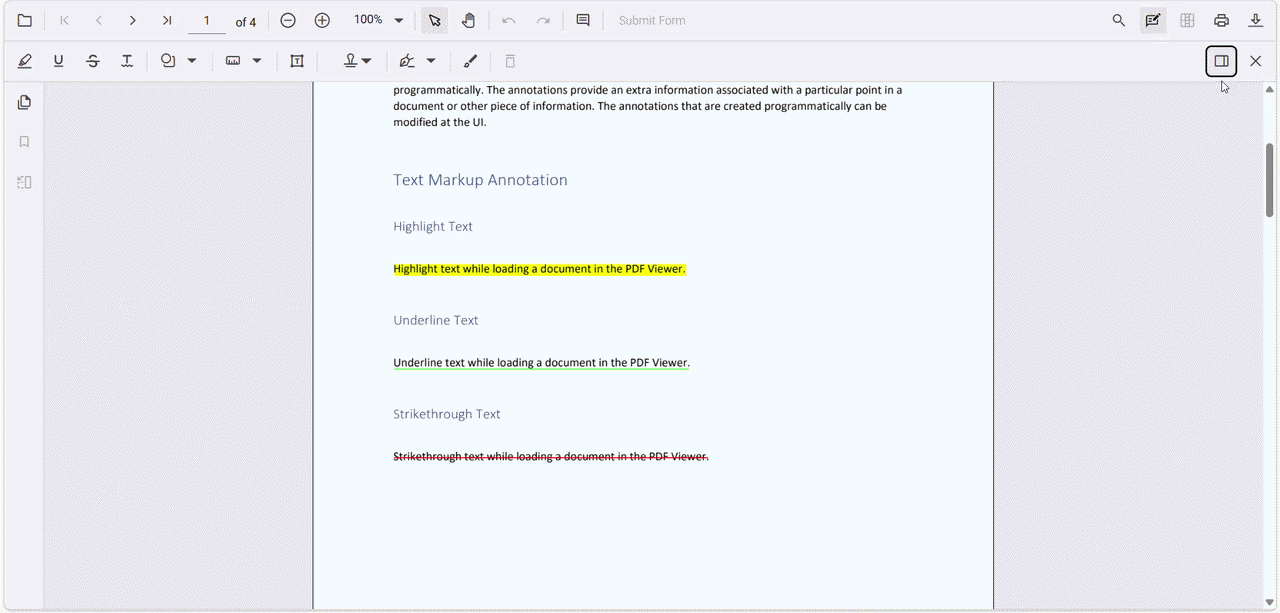The height and width of the screenshot is (613, 1280).
Task: Select the Highlight annotation tool
Action: coord(25,61)
